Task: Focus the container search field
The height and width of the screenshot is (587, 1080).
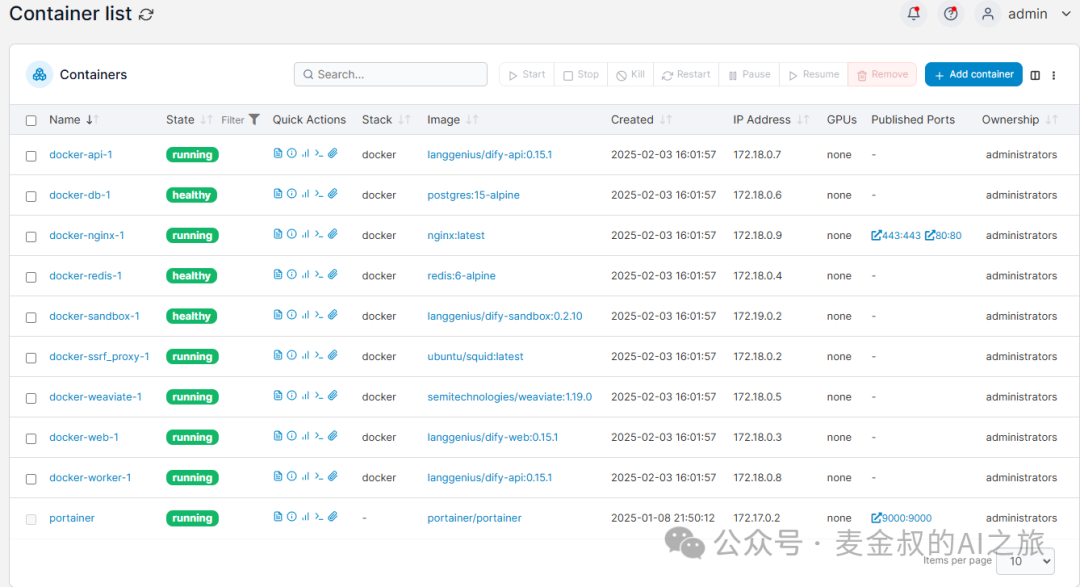Action: tap(390, 74)
